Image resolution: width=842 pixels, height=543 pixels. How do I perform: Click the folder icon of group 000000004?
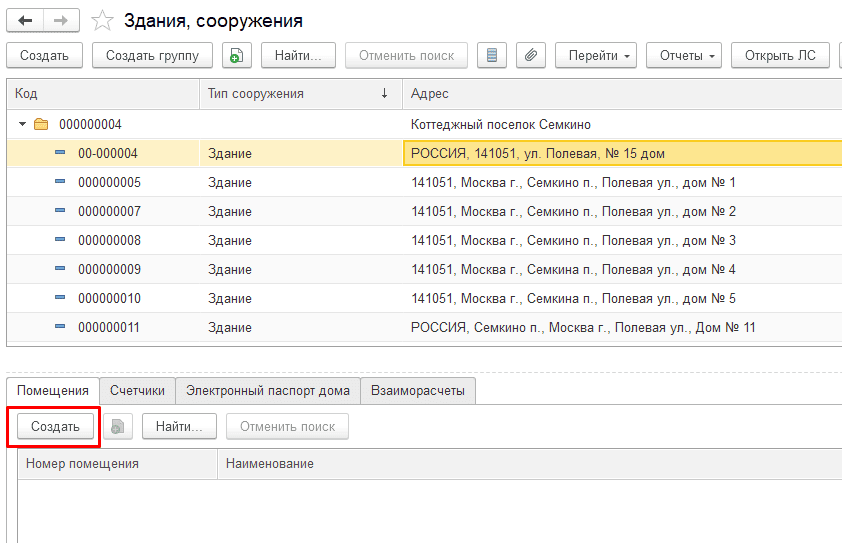tap(41, 125)
